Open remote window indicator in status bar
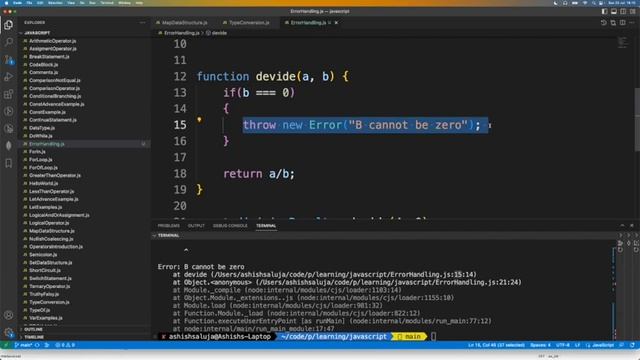Screen dimensions: 640x360 5,345
